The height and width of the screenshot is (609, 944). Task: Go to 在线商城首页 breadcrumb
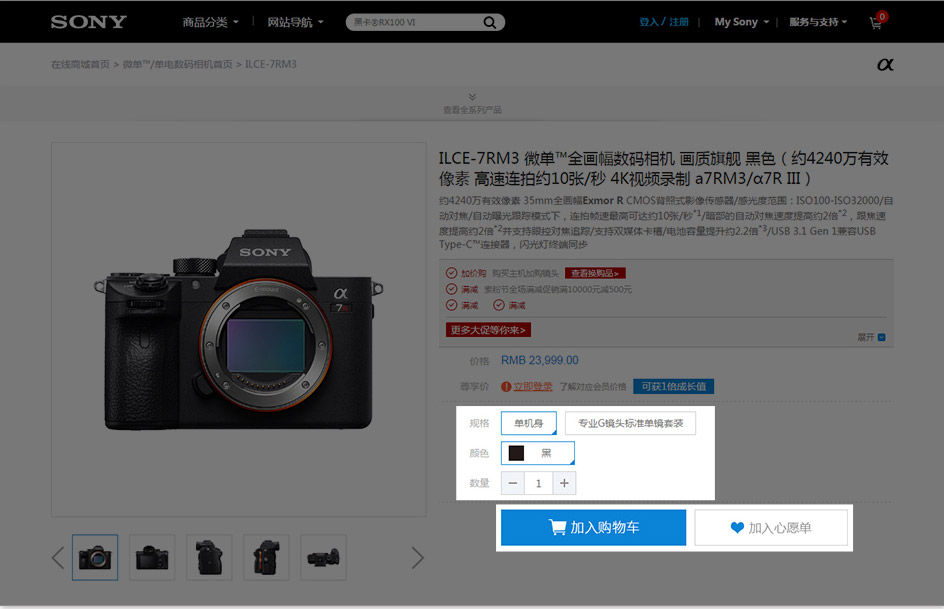tap(80, 64)
